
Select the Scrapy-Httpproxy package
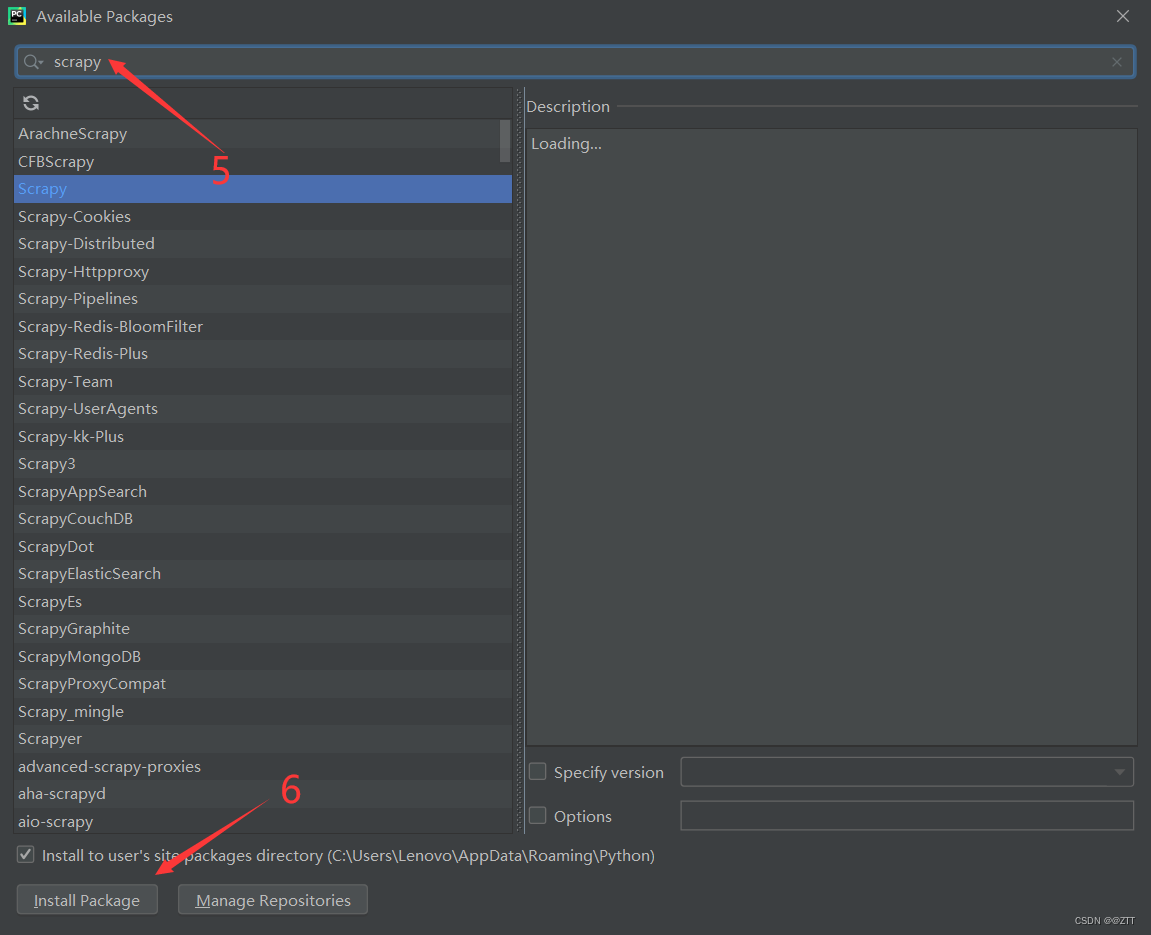[263, 272]
